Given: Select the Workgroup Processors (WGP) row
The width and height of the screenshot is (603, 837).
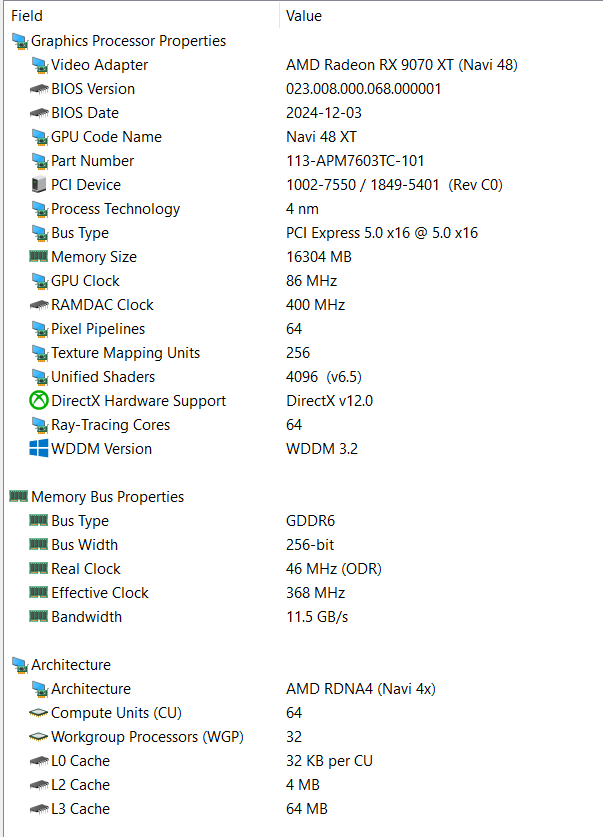Looking at the screenshot, I should click(x=147, y=737).
